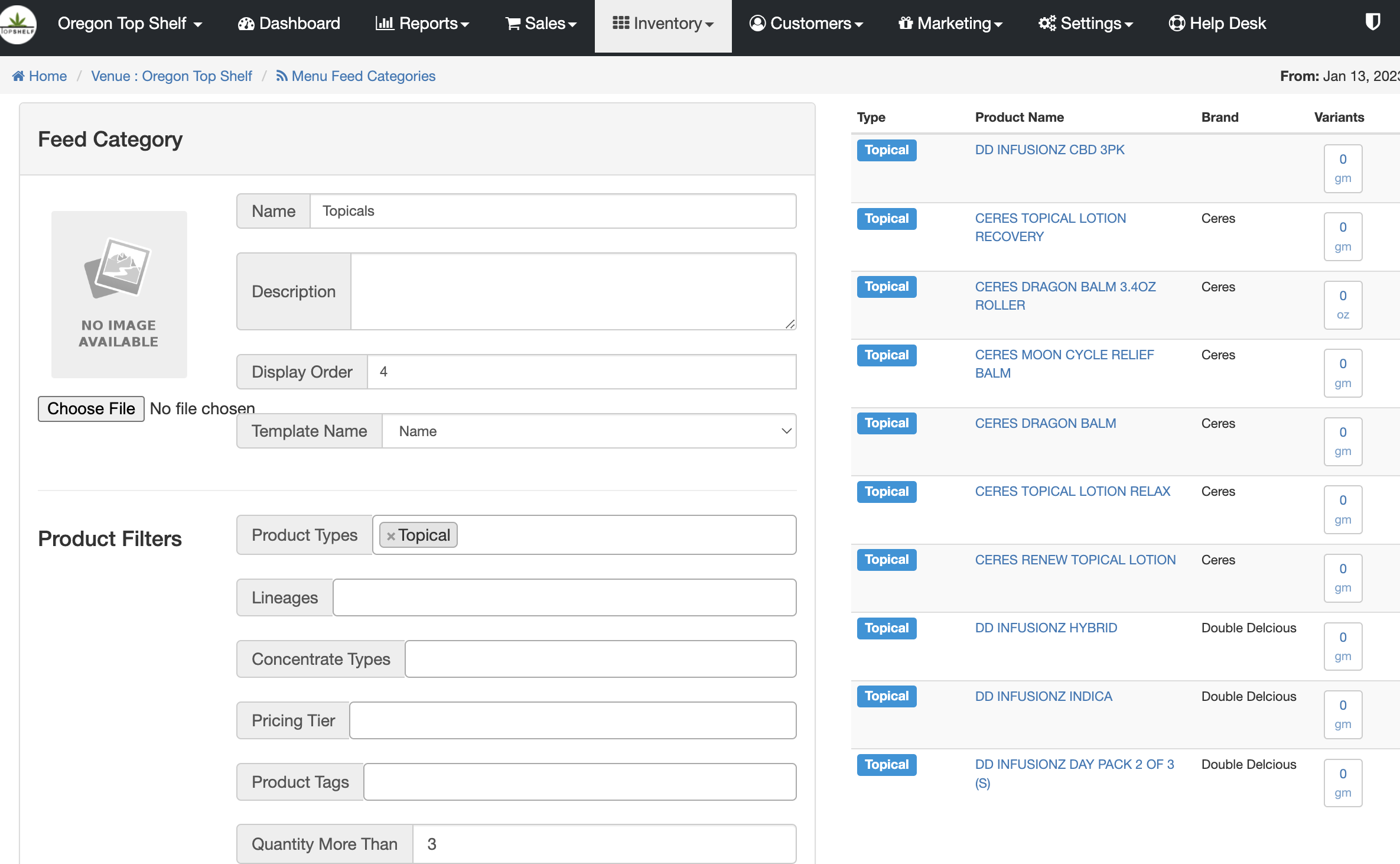
Task: Open the Marketing menu
Action: click(950, 24)
